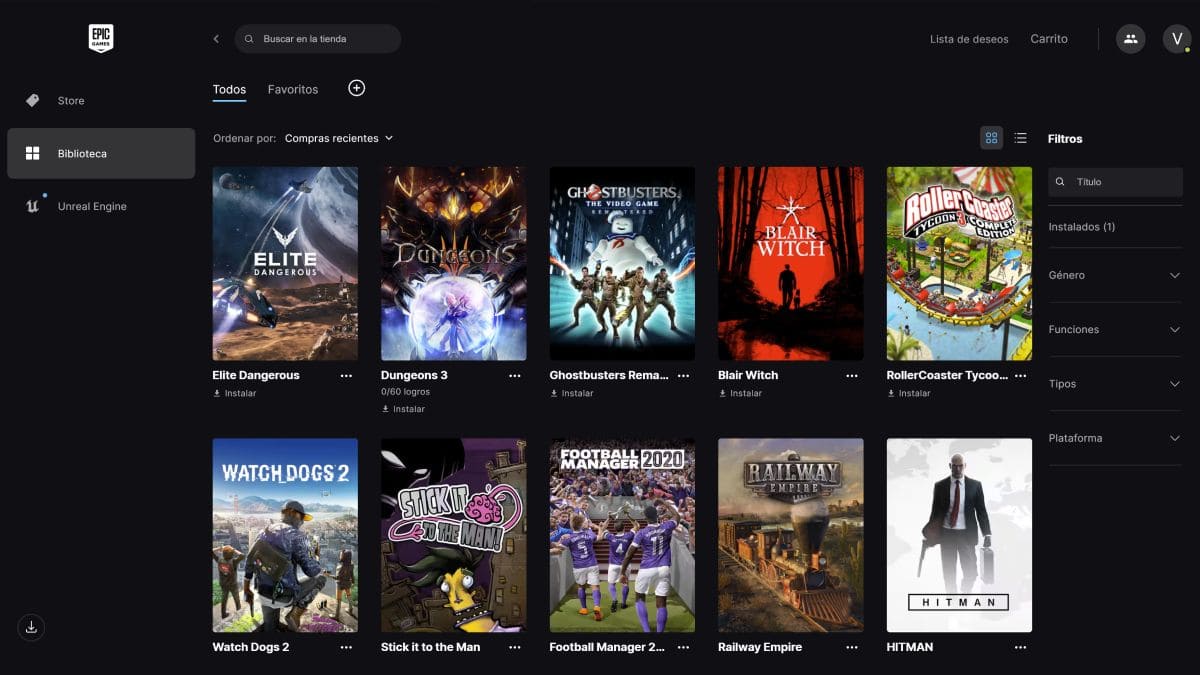Open the HITMAN cover art
Viewport: 1200px width, 675px height.
(959, 535)
